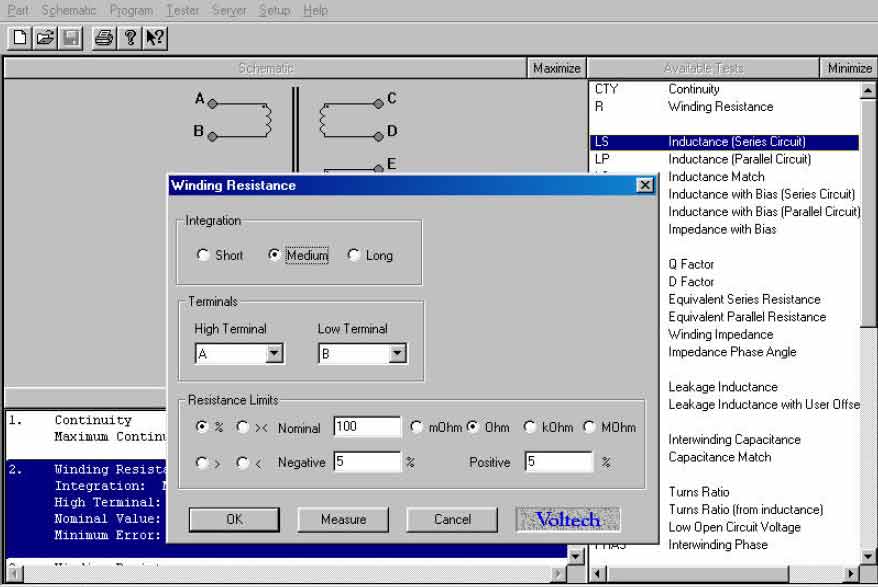Select Impedance with Bias test
This screenshot has height=587, width=878.
click(x=722, y=229)
